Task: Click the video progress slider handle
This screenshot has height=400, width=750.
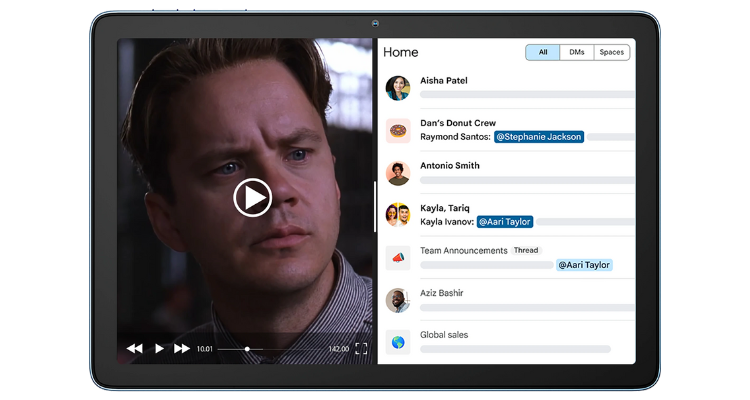Action: (247, 349)
